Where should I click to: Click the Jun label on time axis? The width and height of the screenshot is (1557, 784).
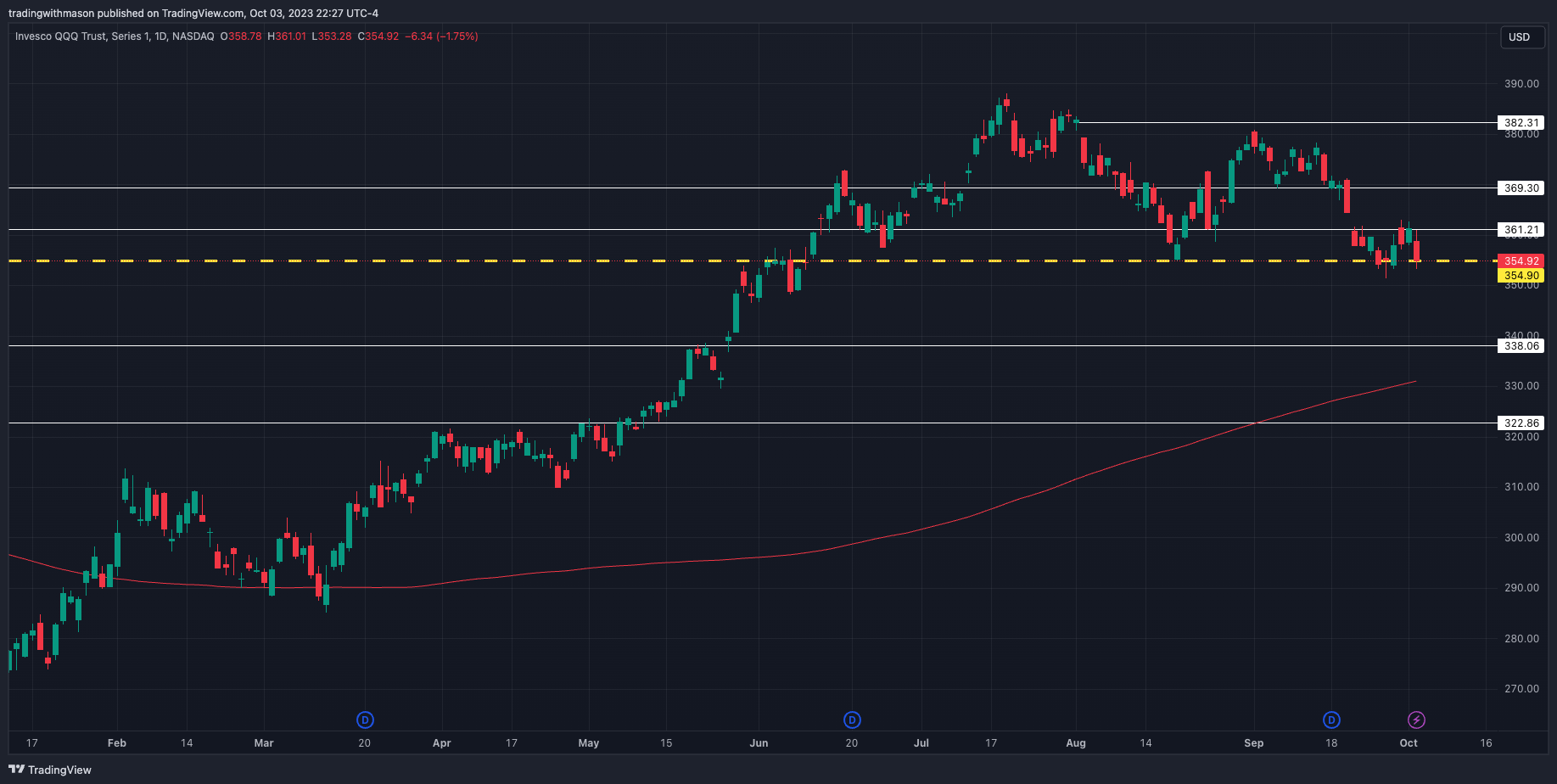tap(759, 743)
